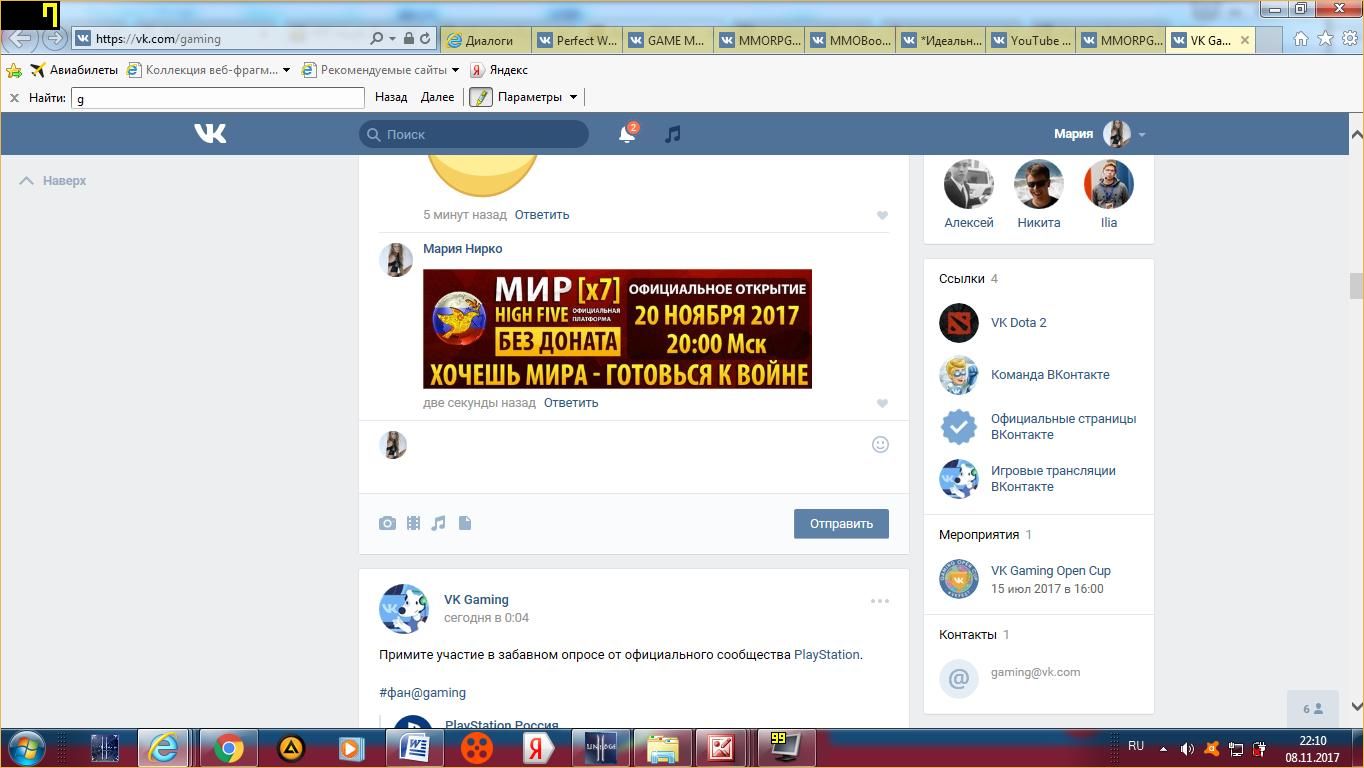The width and height of the screenshot is (1364, 768).
Task: Click Далее in find bar
Action: (437, 97)
